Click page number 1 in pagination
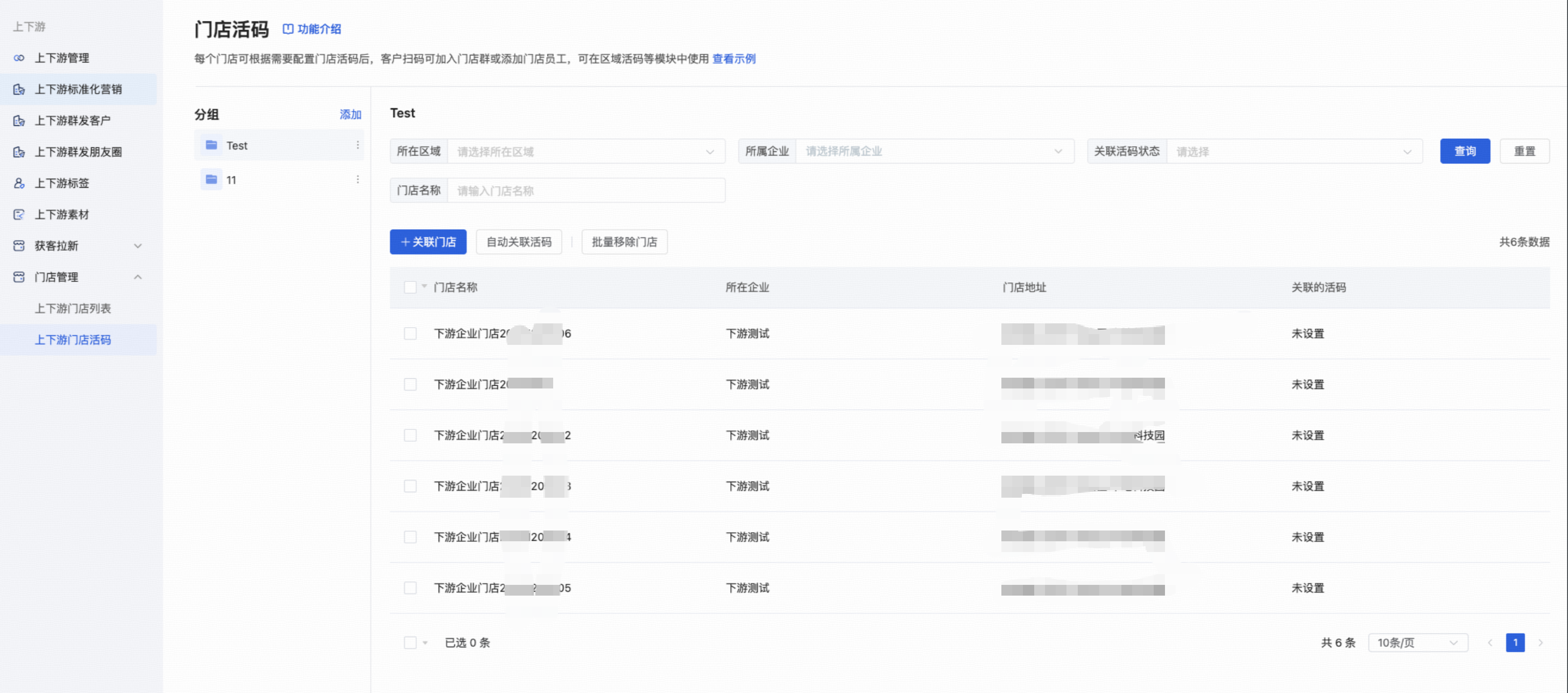Image resolution: width=1568 pixels, height=693 pixels. pos(1515,642)
